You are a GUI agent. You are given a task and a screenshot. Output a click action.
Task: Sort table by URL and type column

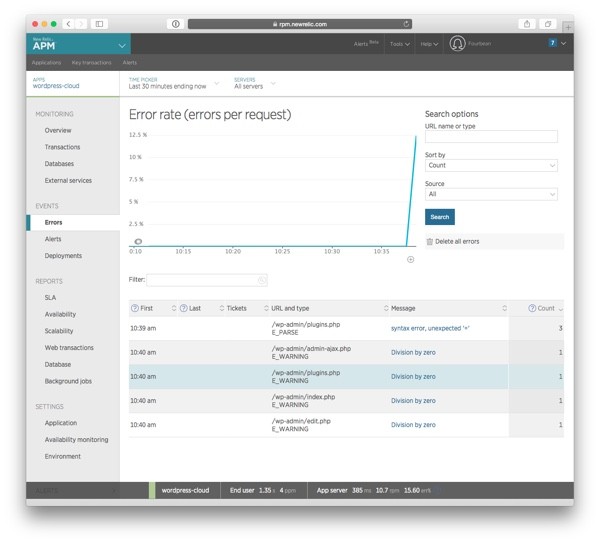[x=290, y=308]
